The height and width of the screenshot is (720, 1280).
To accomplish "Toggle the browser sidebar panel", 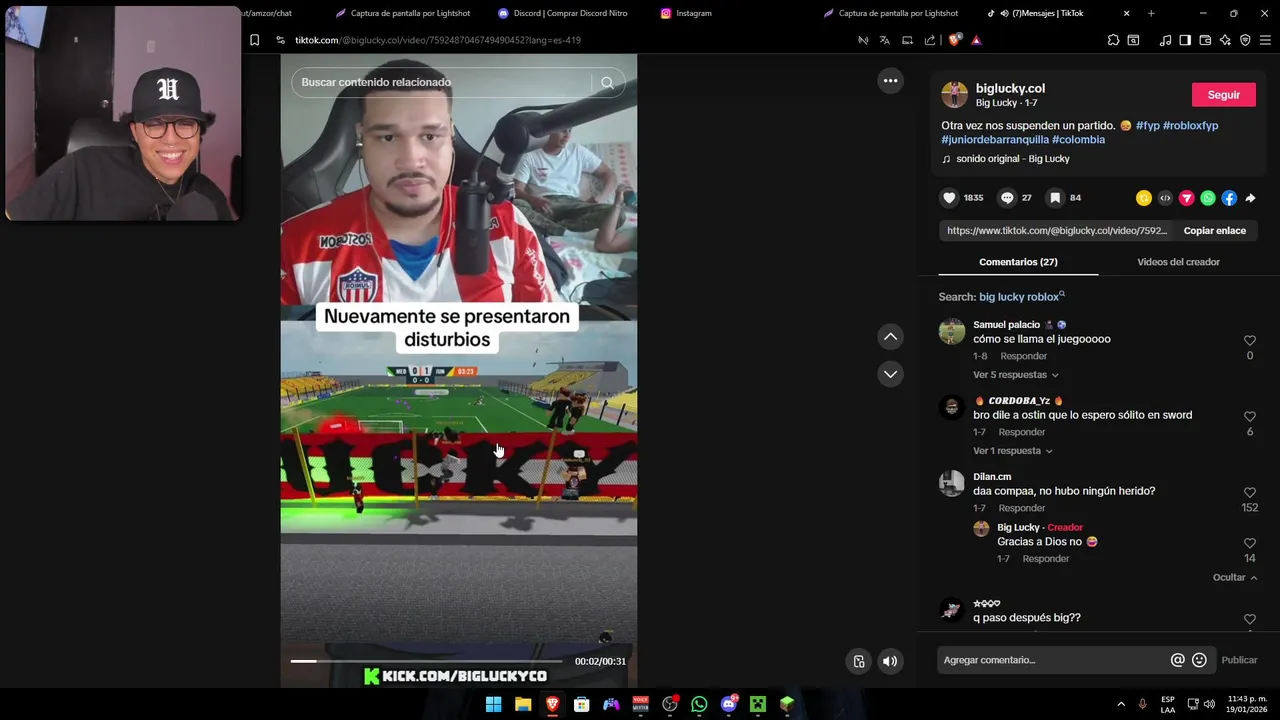I will pyautogui.click(x=1185, y=40).
